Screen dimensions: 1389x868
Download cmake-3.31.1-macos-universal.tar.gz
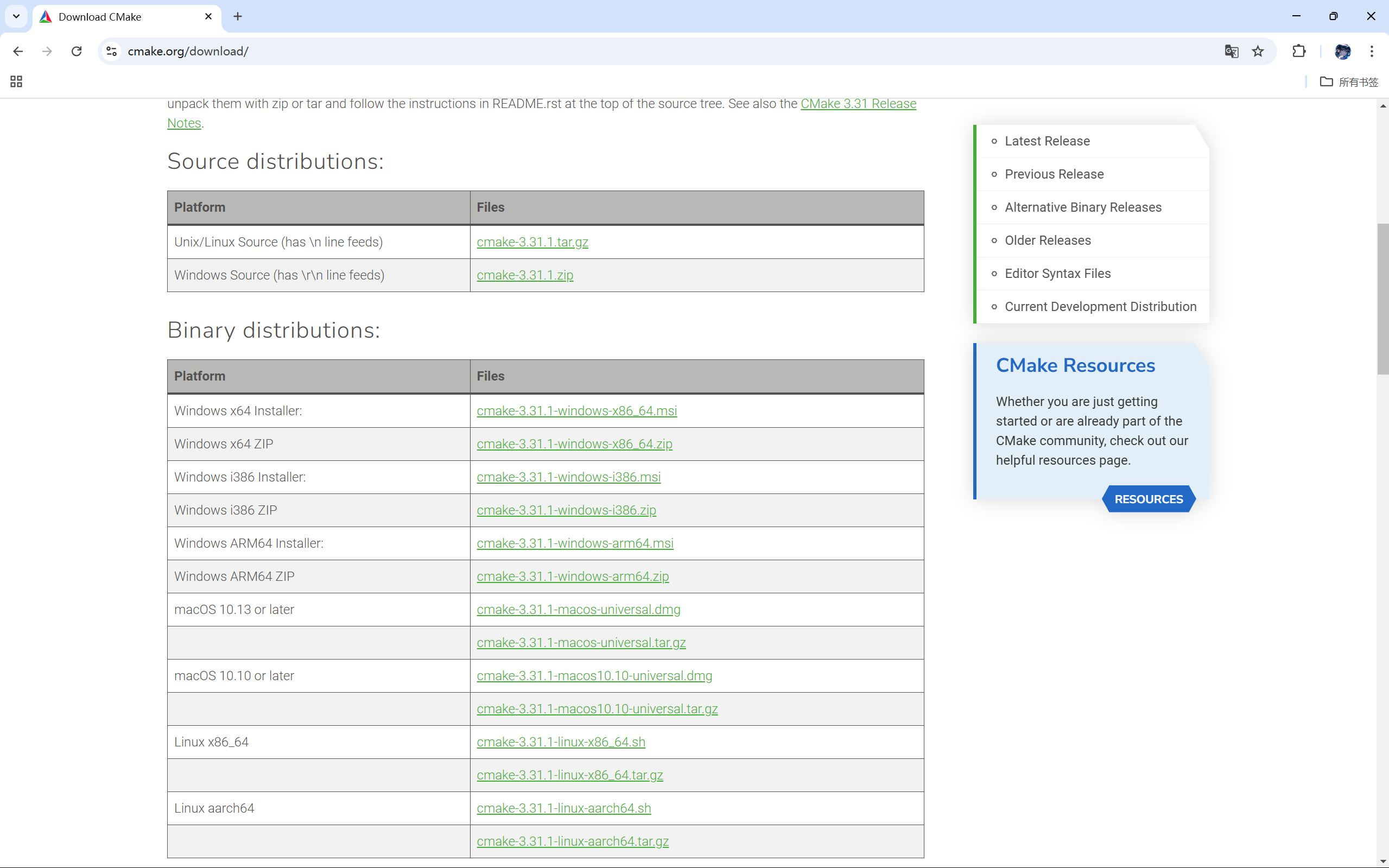pyautogui.click(x=581, y=642)
